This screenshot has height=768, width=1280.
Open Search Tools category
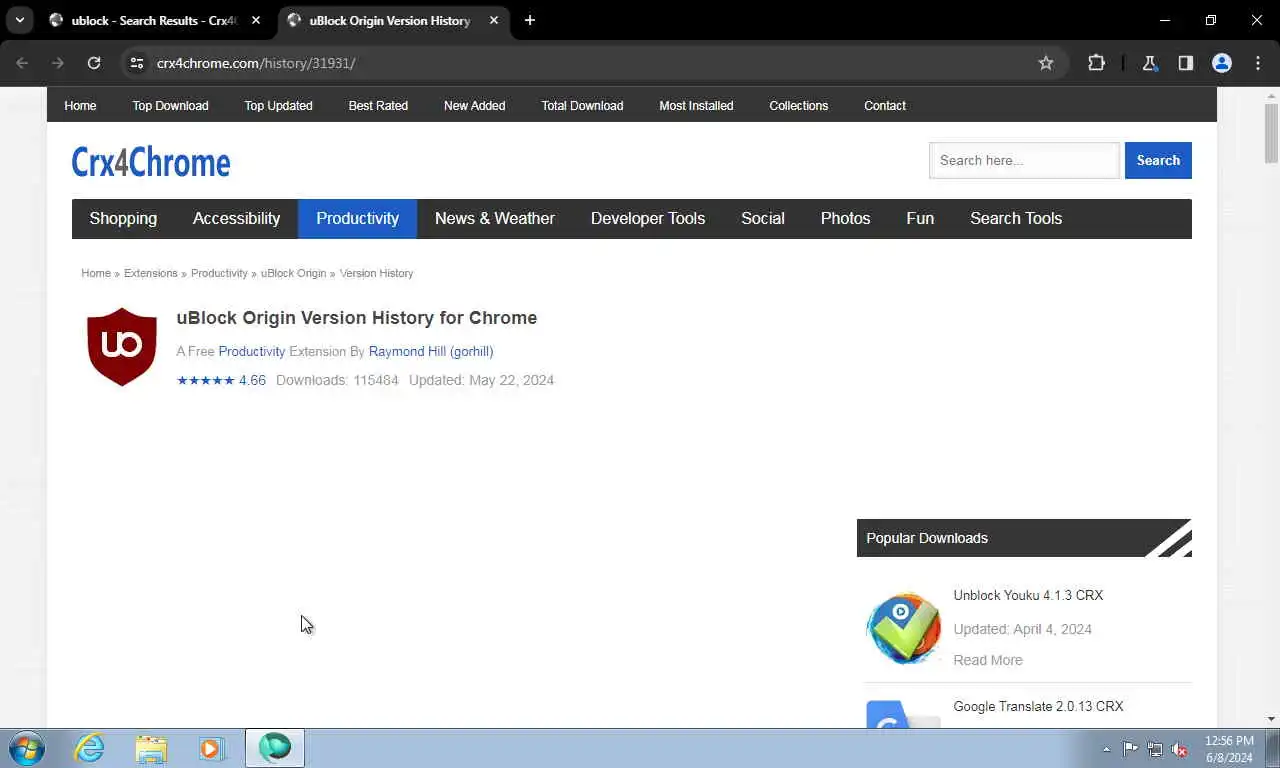pyautogui.click(x=1016, y=218)
